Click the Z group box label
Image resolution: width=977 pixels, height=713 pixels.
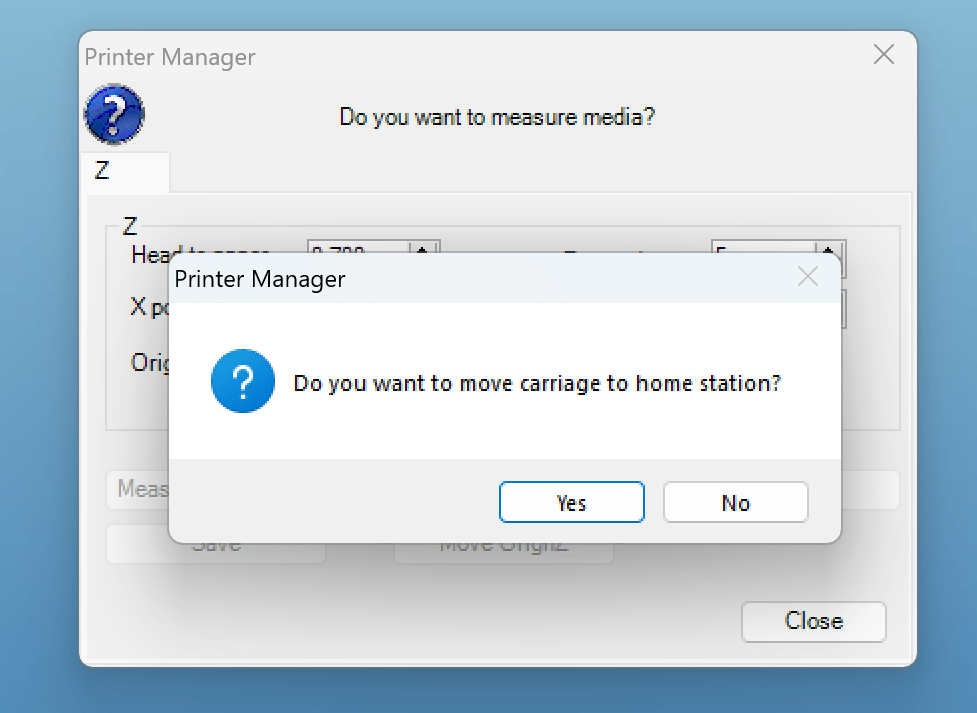point(130,226)
